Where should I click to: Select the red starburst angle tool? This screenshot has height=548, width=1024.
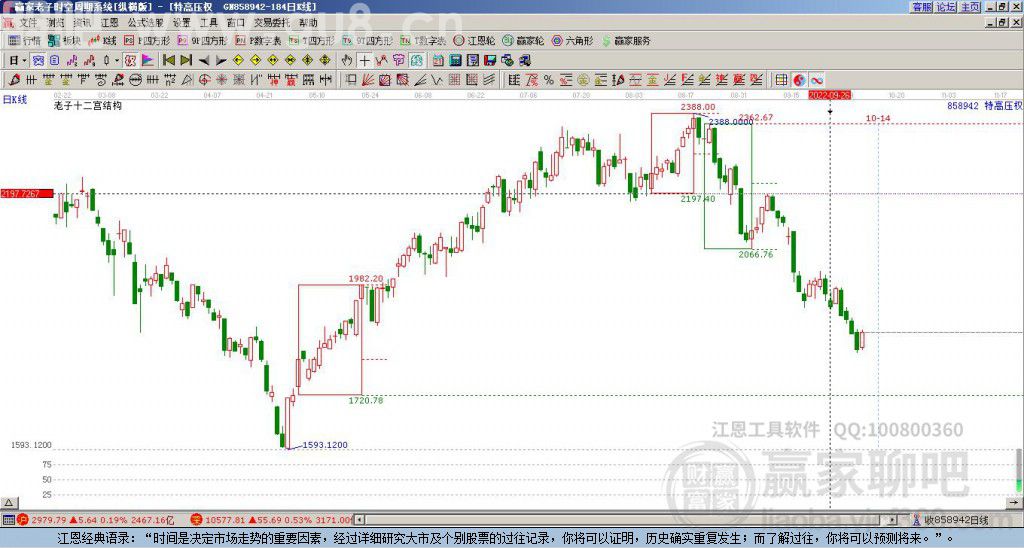pyautogui.click(x=221, y=80)
